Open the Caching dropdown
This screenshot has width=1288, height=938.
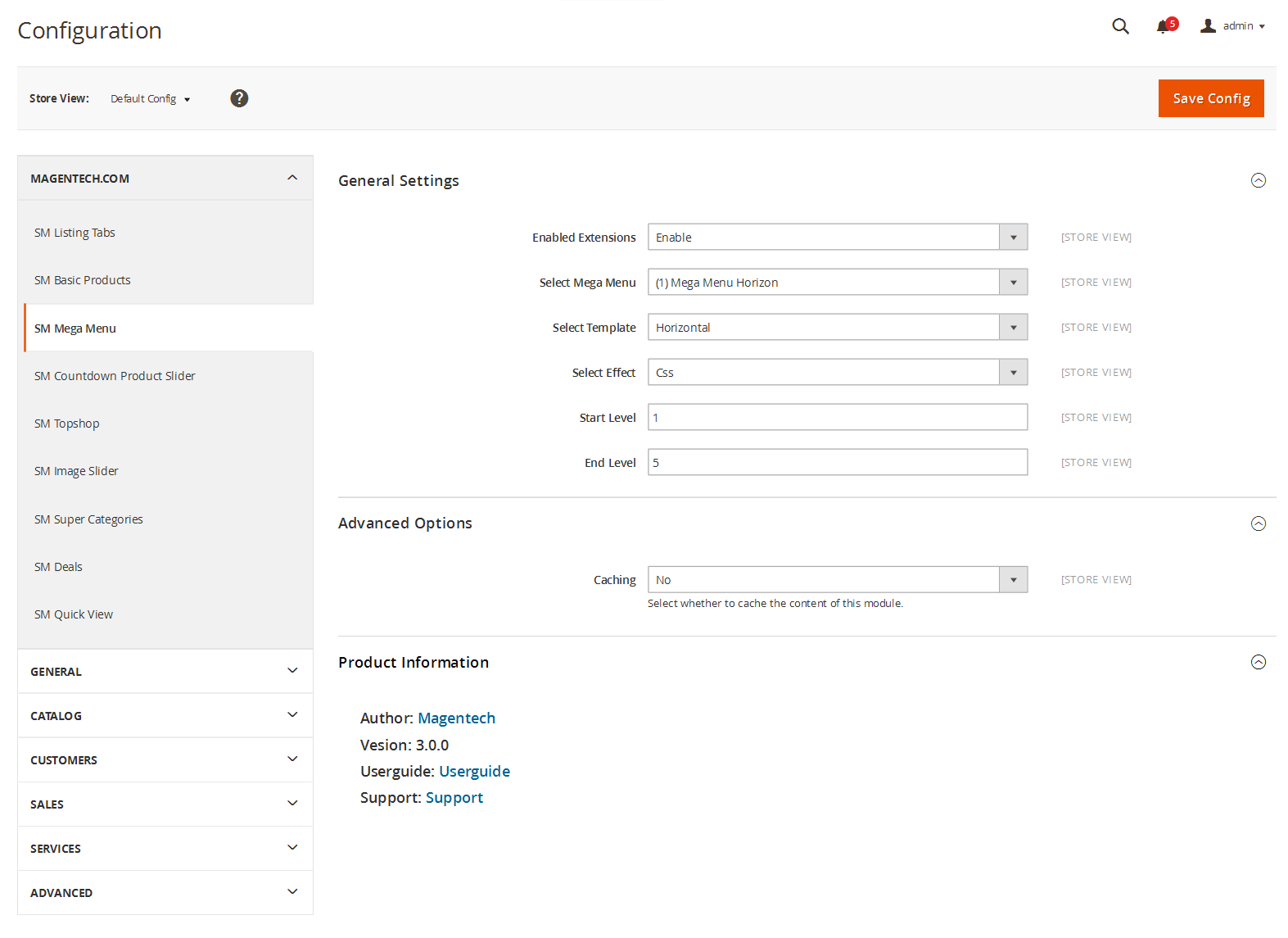(x=837, y=580)
